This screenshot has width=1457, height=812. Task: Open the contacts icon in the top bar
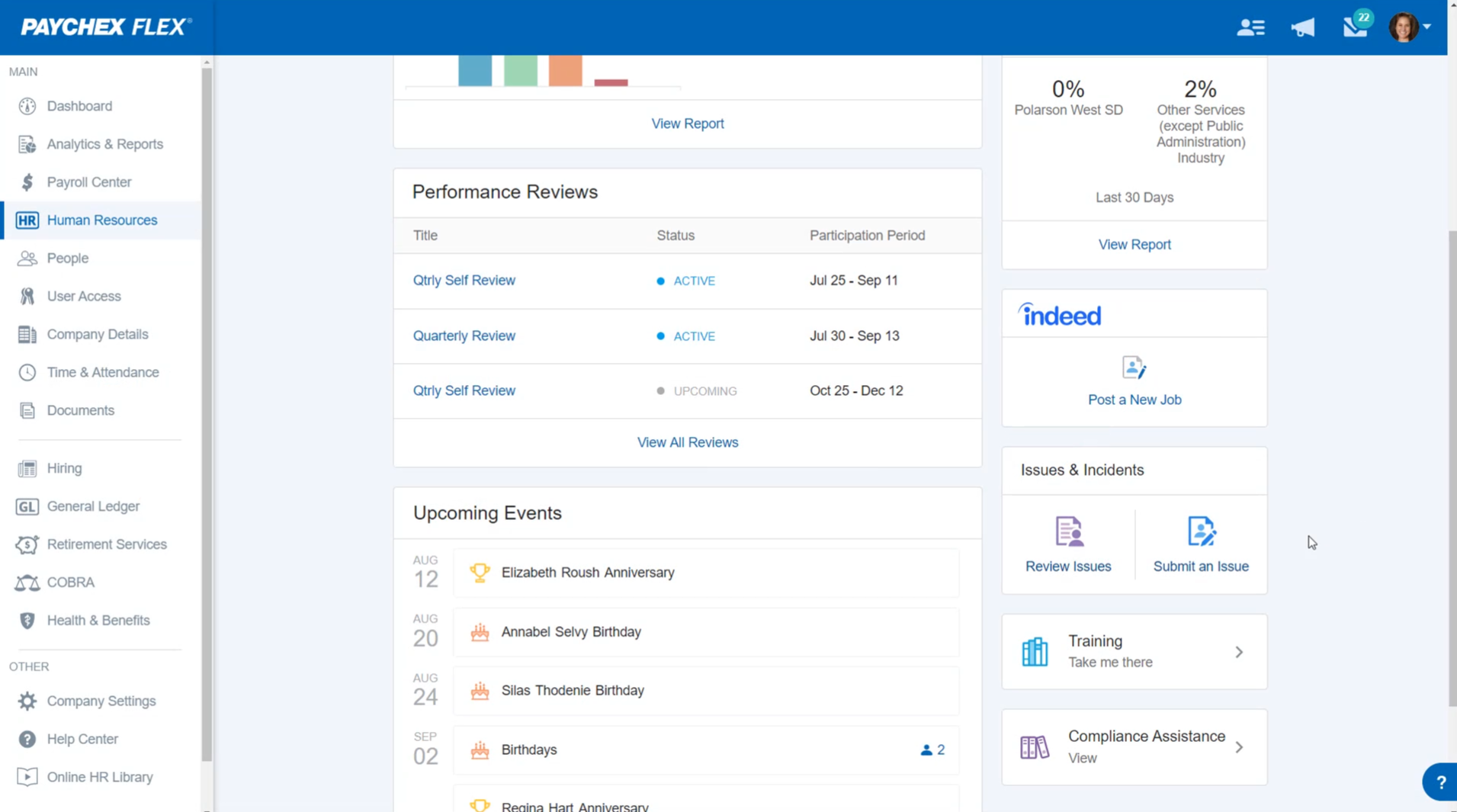(x=1250, y=27)
